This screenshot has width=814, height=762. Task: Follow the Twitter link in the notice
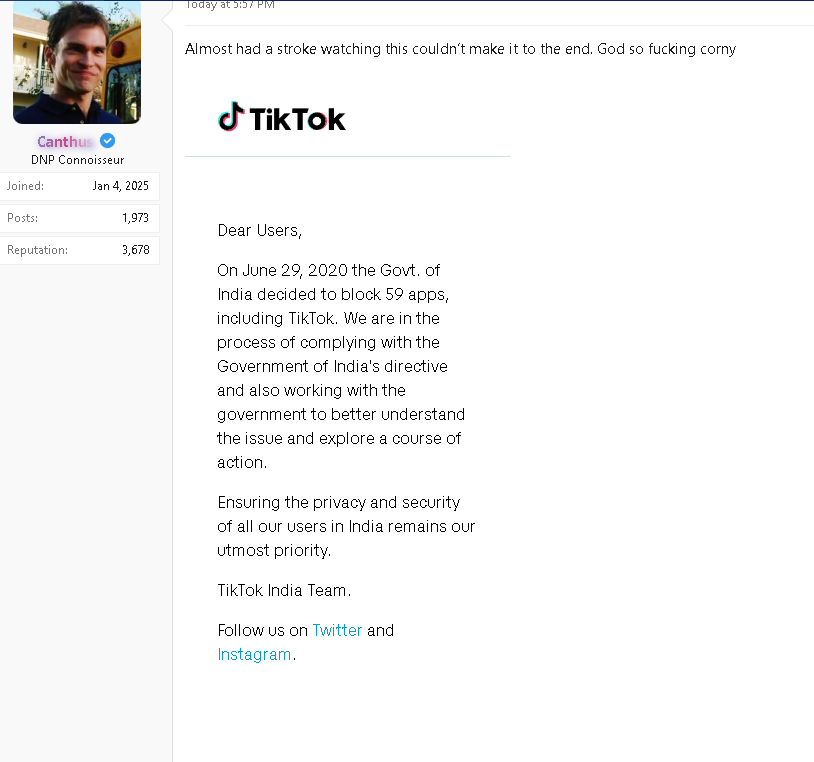[x=337, y=630]
